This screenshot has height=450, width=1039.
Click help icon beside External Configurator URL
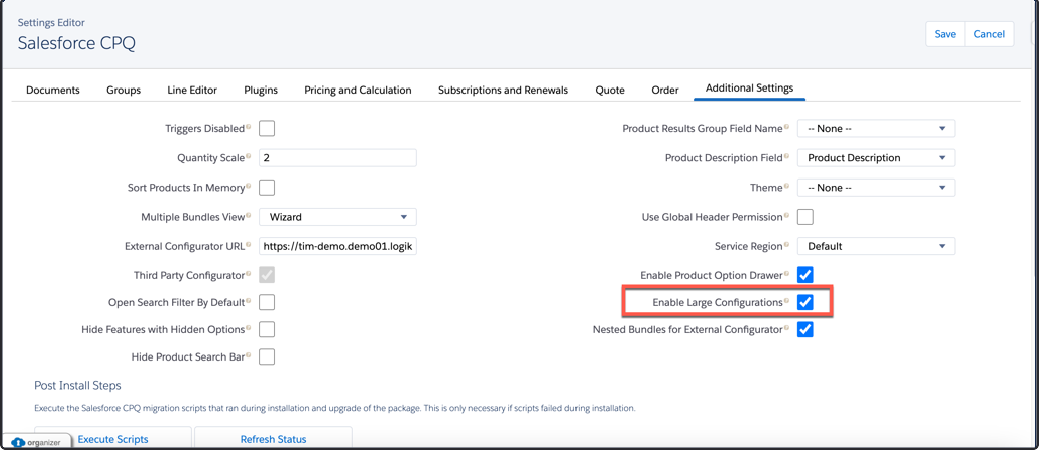248,244
